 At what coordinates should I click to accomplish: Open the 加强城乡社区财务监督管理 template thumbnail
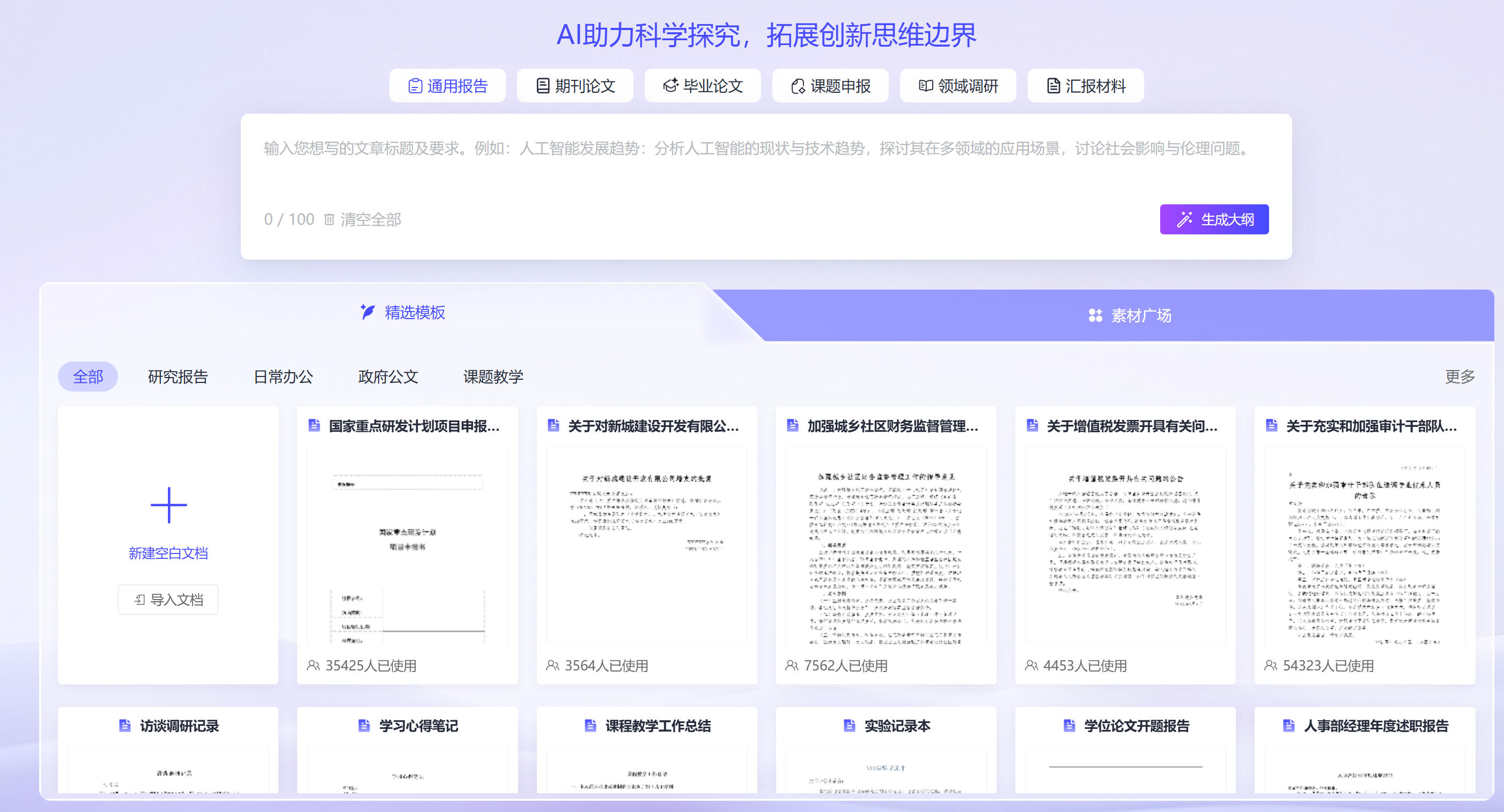886,545
